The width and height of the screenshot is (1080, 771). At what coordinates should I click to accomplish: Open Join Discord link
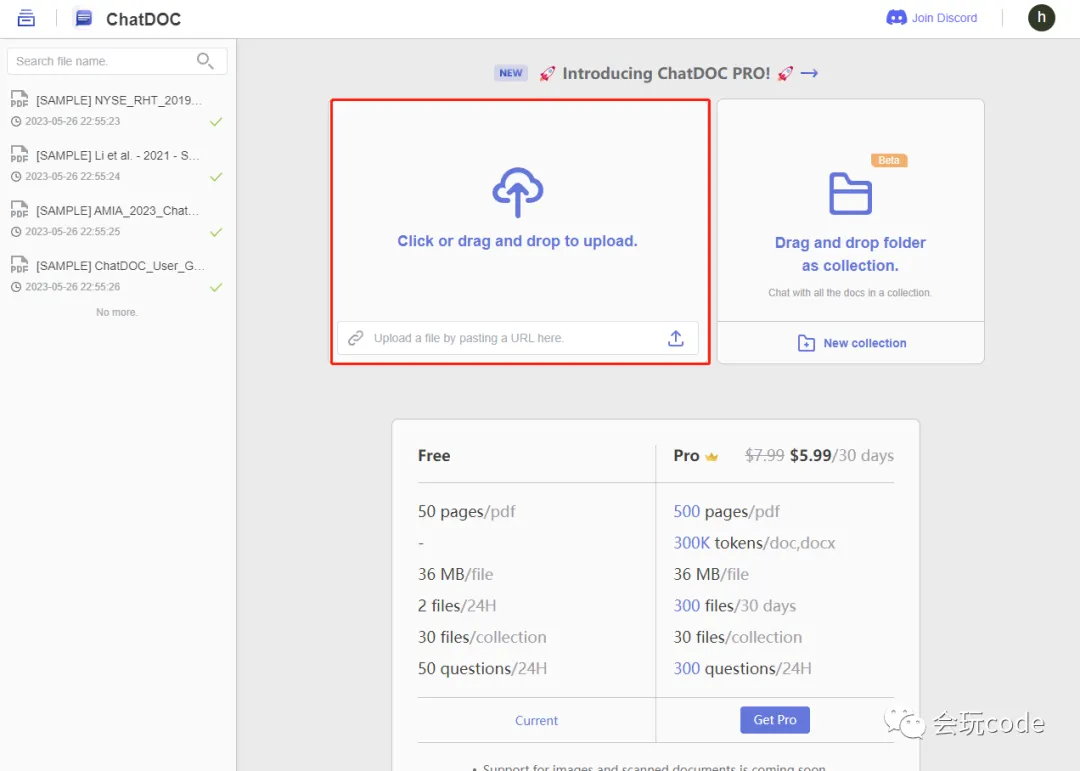point(944,18)
